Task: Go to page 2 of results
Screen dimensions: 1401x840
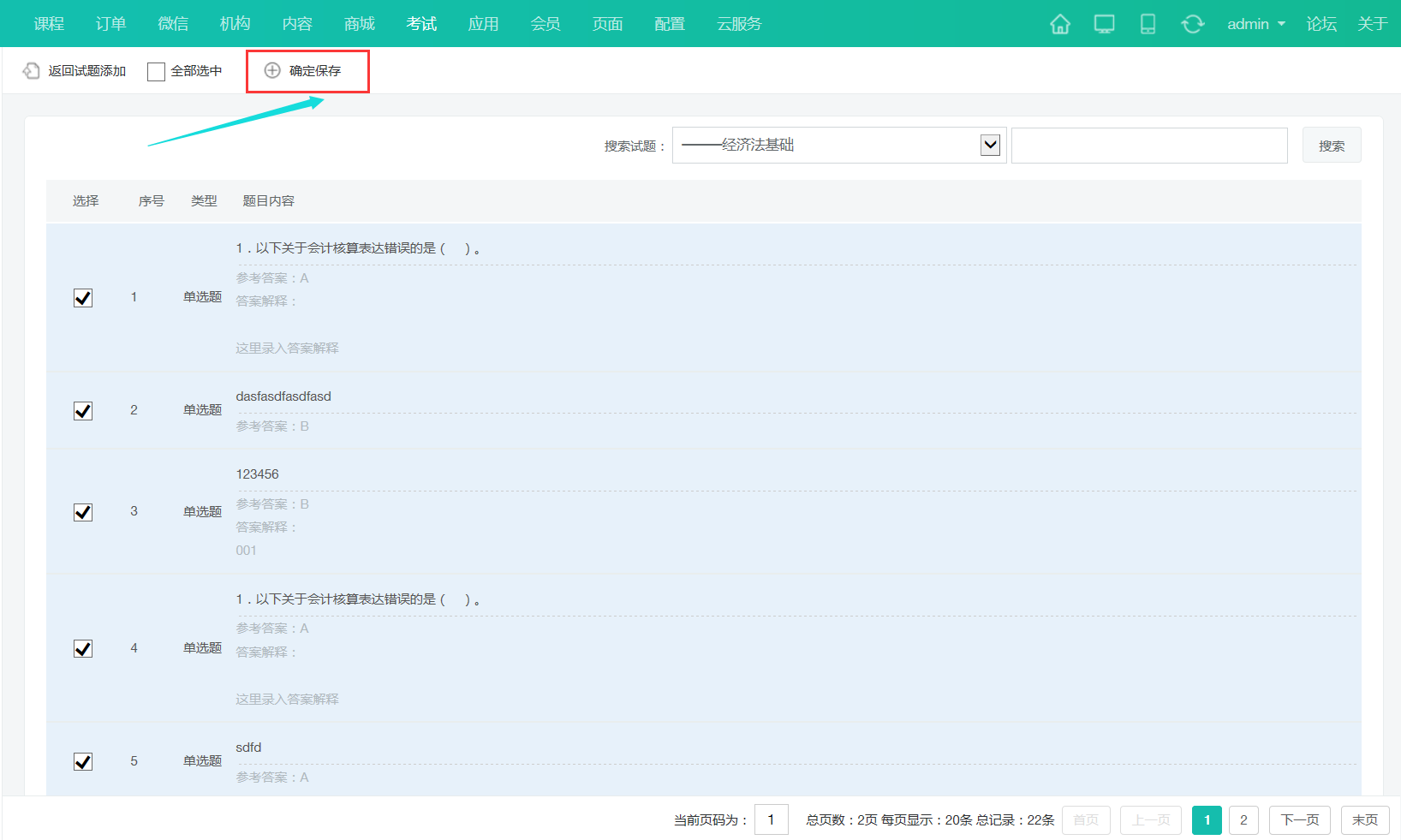Action: [1243, 820]
